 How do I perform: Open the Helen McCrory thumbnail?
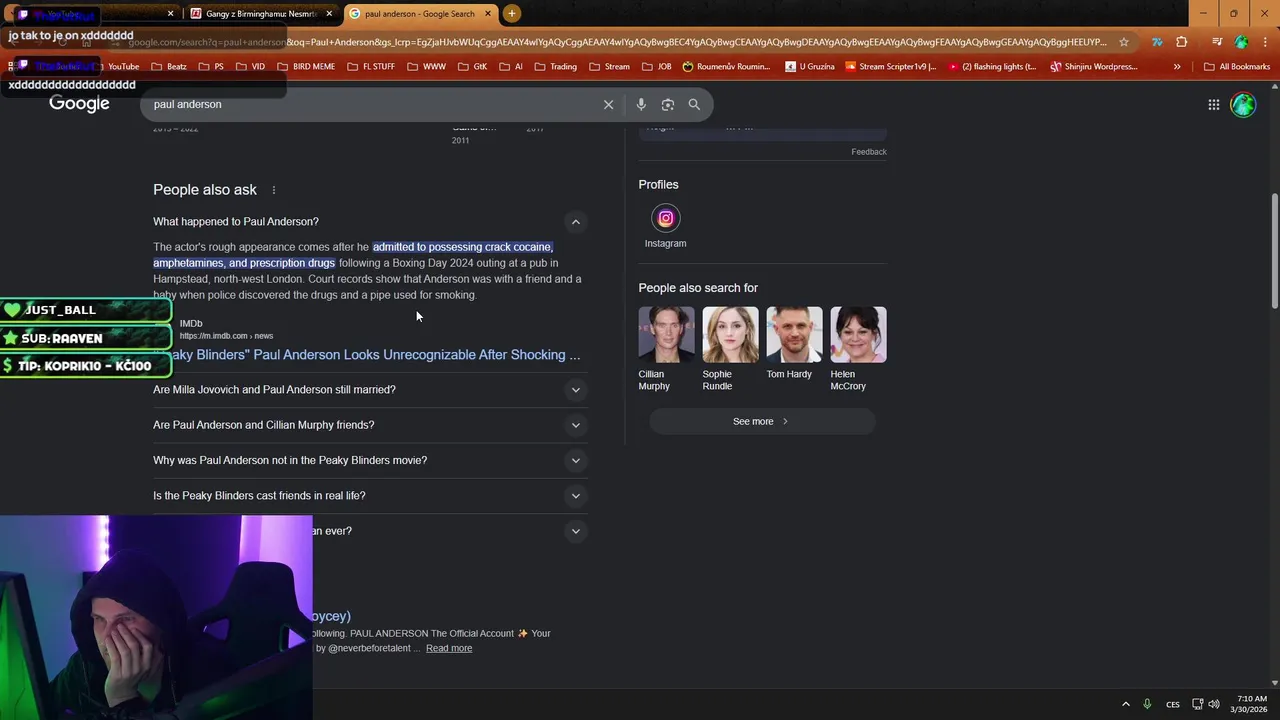click(858, 335)
